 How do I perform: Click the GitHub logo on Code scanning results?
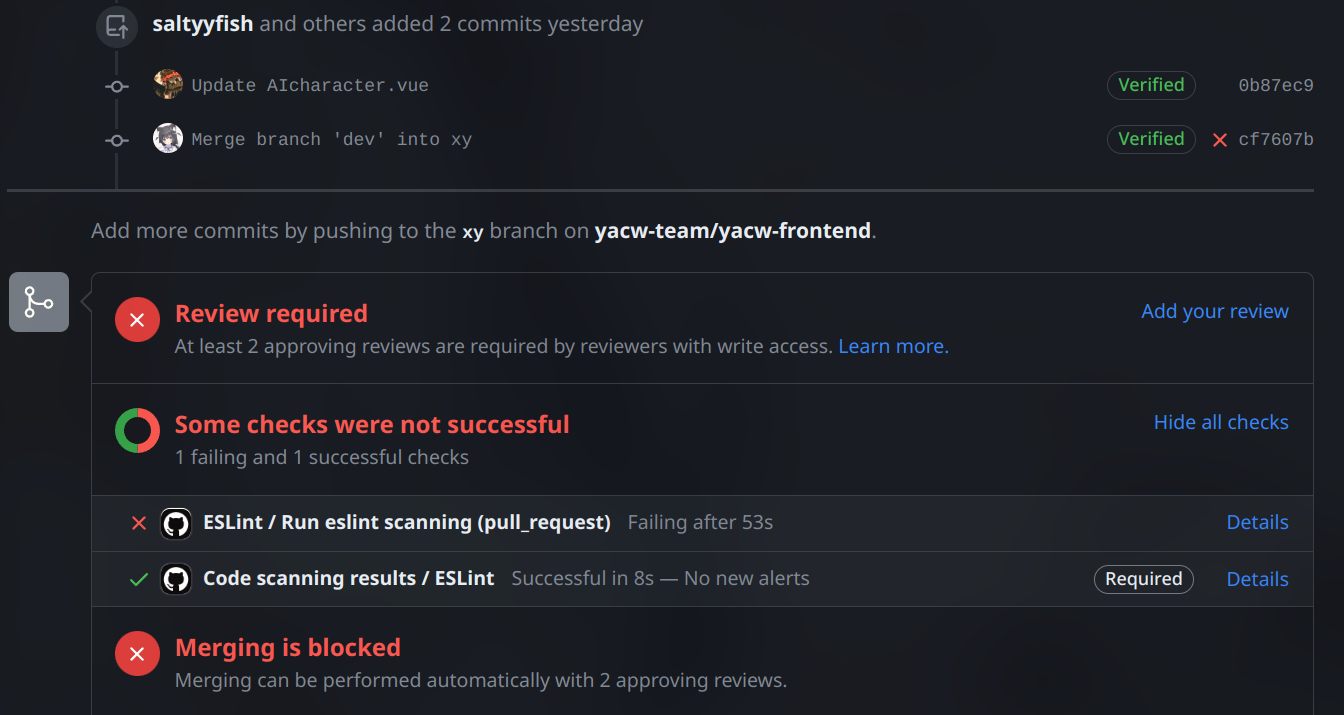point(176,579)
